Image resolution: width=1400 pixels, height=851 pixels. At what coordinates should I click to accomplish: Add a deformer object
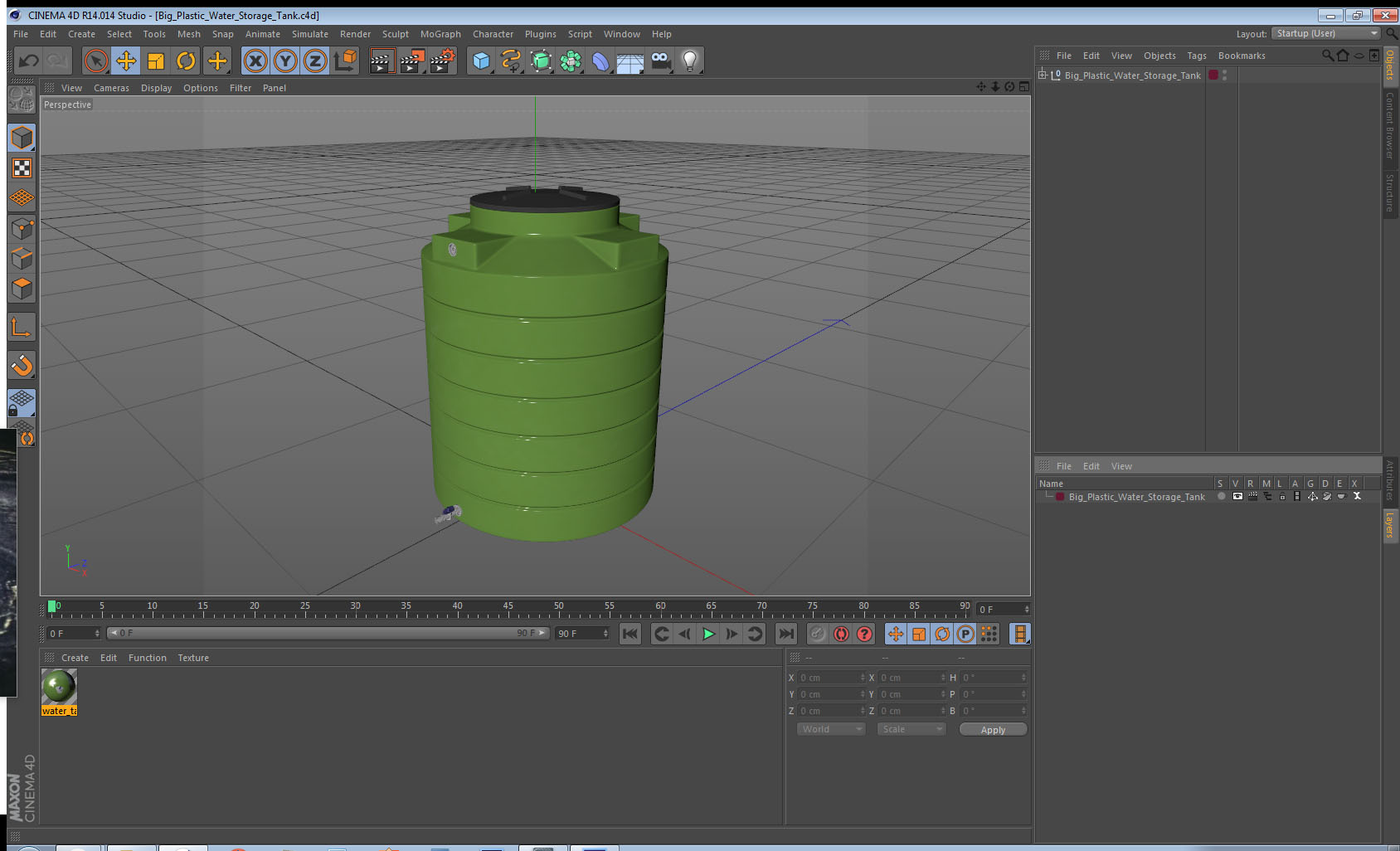[x=600, y=61]
